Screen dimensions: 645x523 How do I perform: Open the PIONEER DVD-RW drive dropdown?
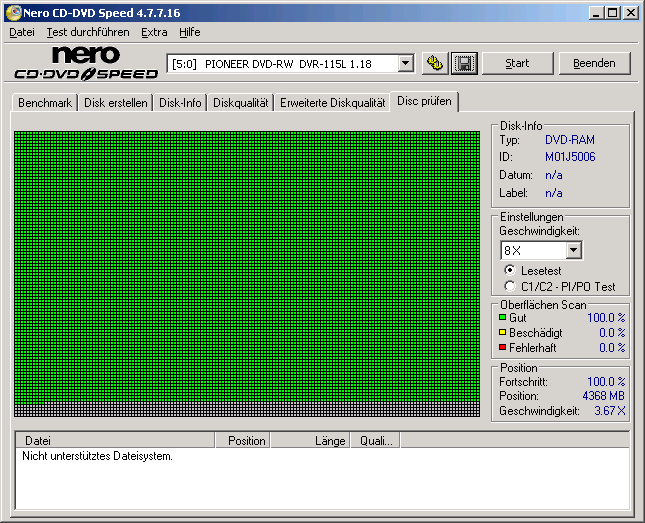pos(406,64)
